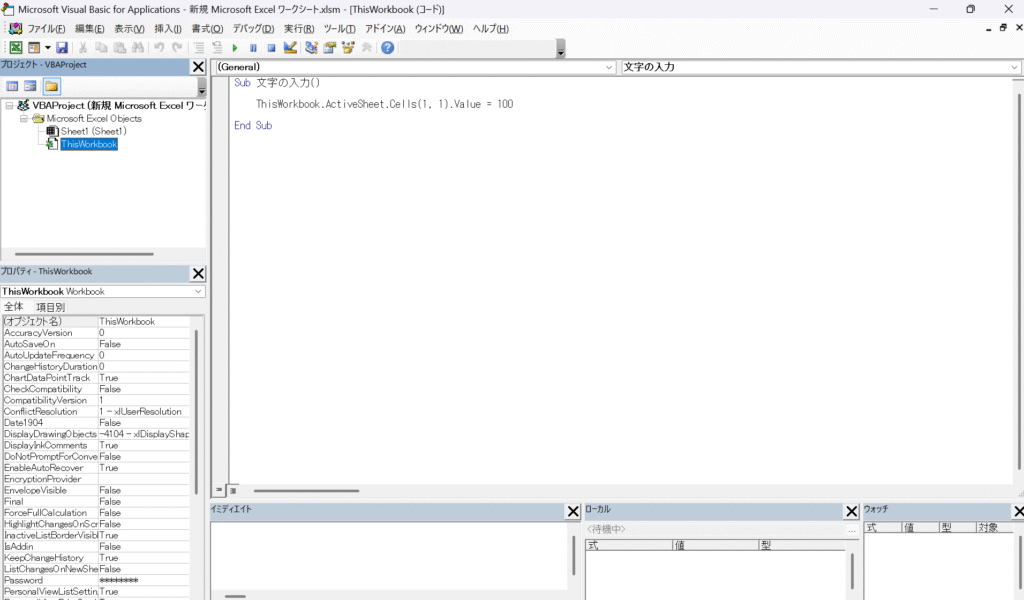
Task: Switch to the 項目別 properties tab
Action: pyautogui.click(x=50, y=307)
